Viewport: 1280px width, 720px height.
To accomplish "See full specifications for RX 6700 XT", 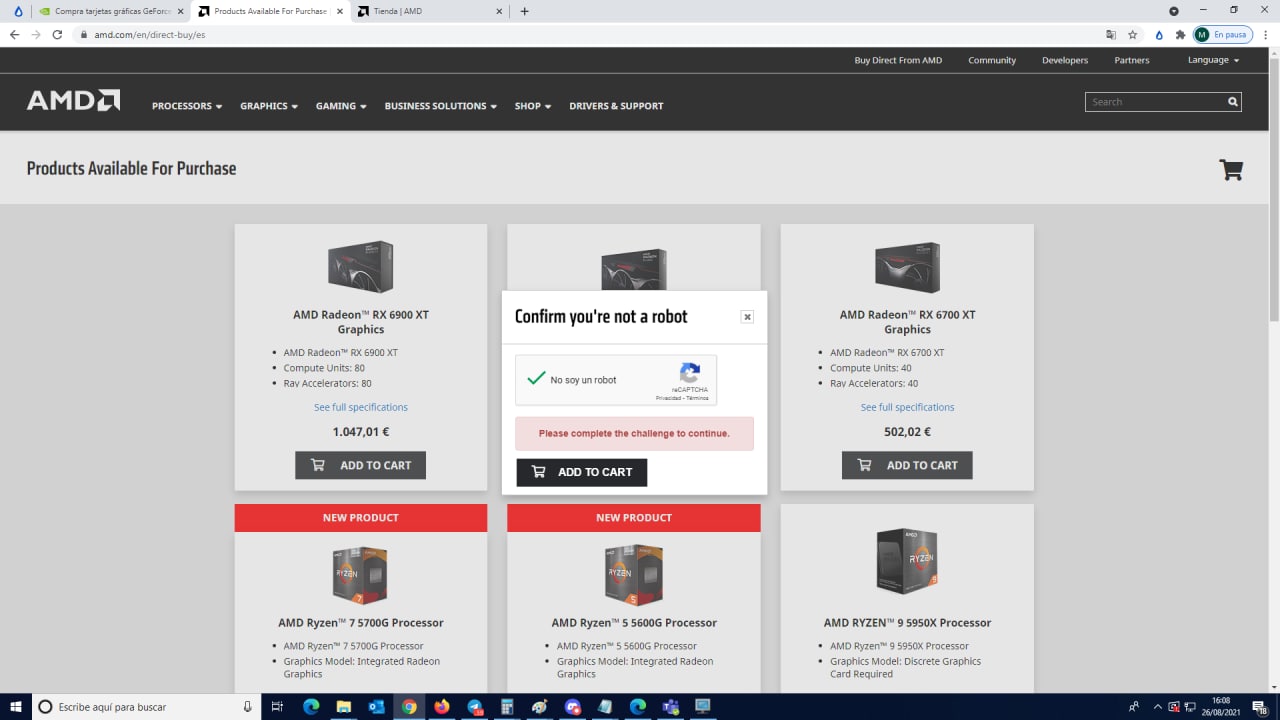I will pos(907,407).
